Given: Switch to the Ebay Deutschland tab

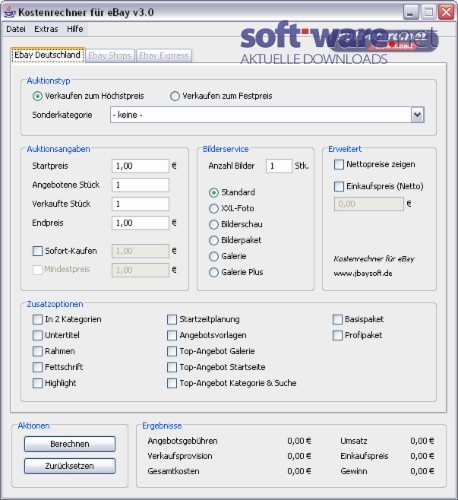Looking at the screenshot, I should click(47, 55).
